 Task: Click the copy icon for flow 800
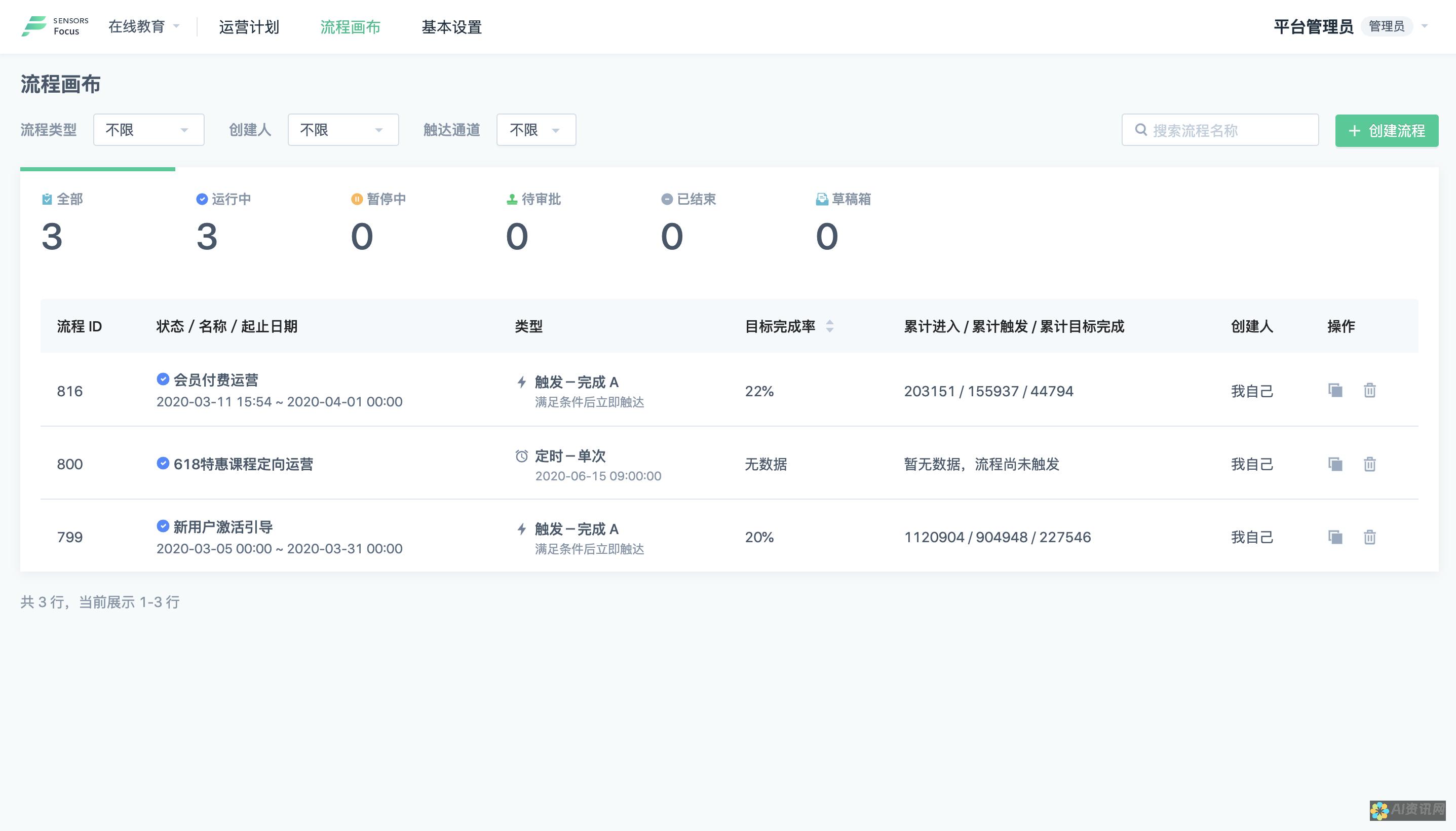[1335, 463]
